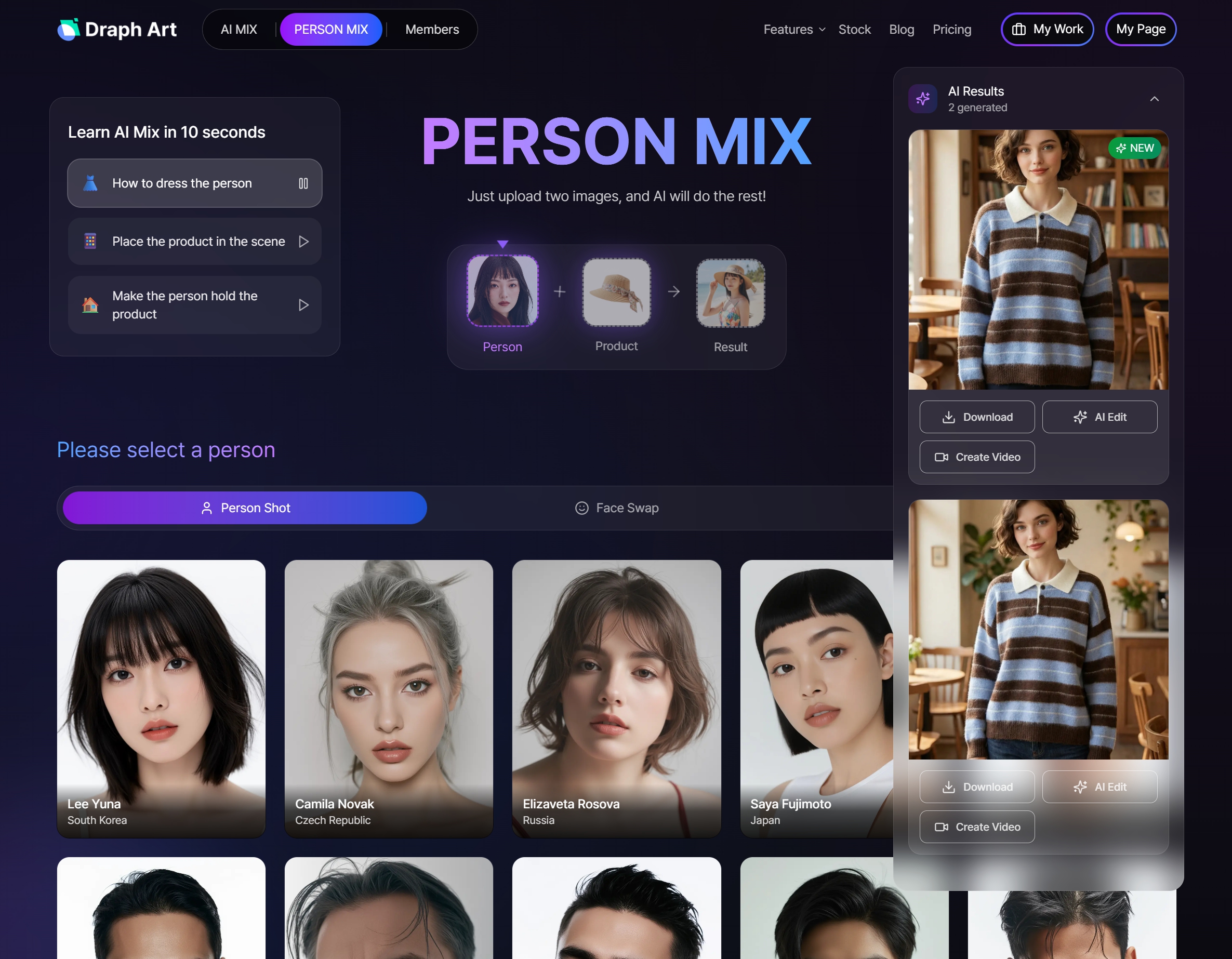Collapse the AI Results panel chevron
Screen dimensions: 1232x959
point(1154,99)
